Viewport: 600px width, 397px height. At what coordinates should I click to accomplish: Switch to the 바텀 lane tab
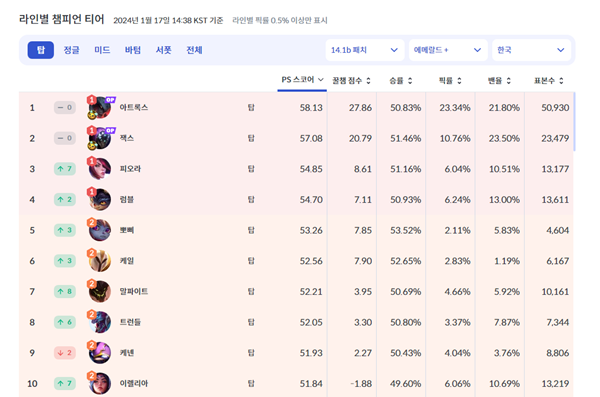(133, 50)
